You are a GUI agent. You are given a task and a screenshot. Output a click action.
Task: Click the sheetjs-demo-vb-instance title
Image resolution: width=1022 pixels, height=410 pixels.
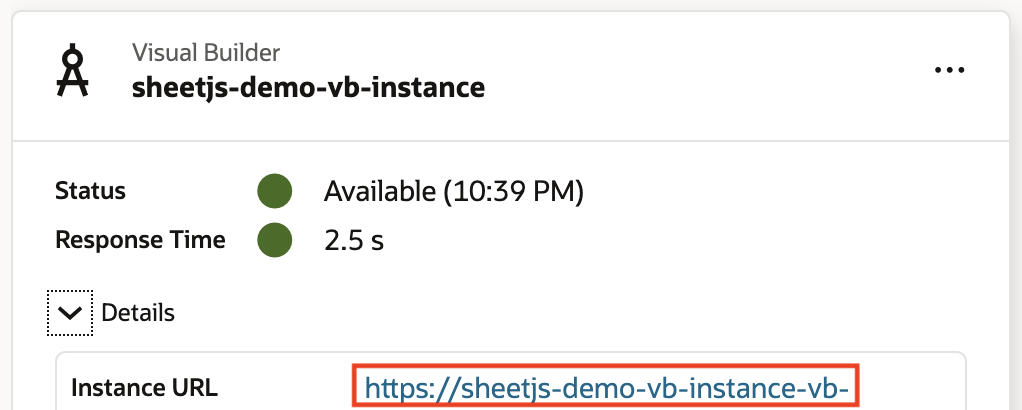point(308,88)
